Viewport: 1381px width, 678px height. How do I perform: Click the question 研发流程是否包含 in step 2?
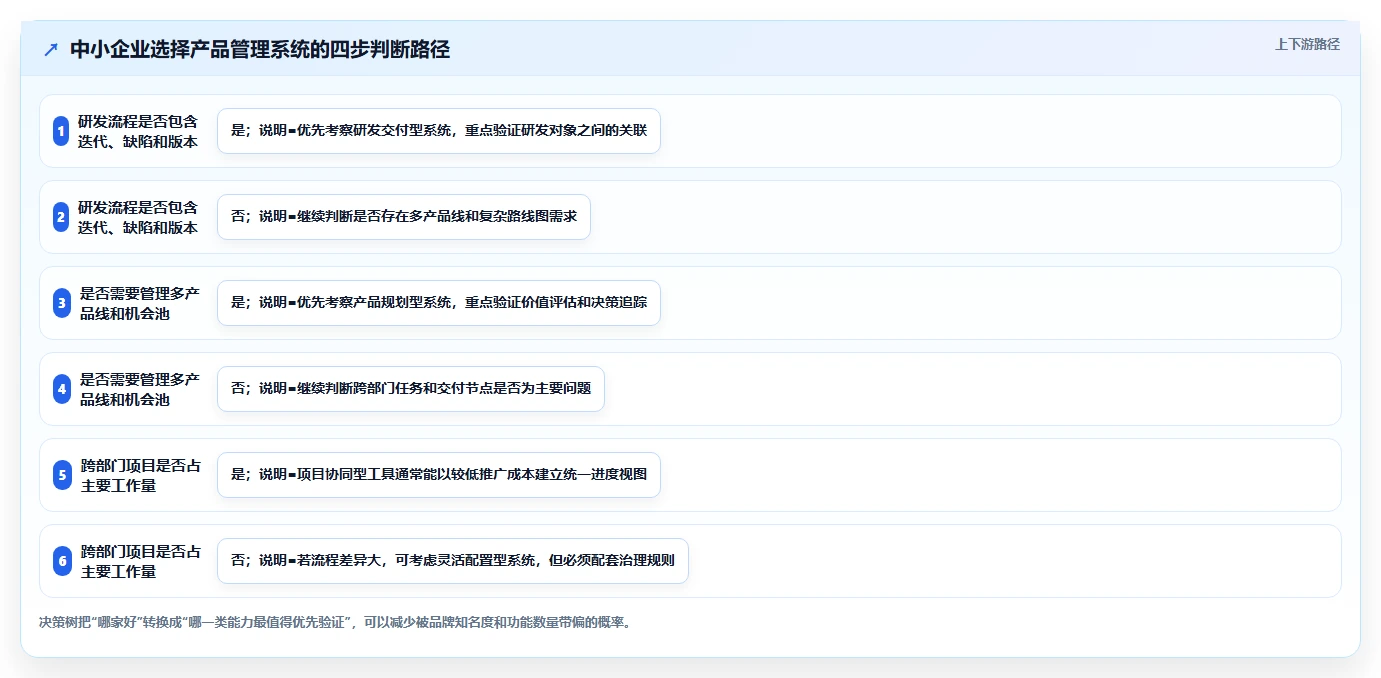[x=138, y=217]
